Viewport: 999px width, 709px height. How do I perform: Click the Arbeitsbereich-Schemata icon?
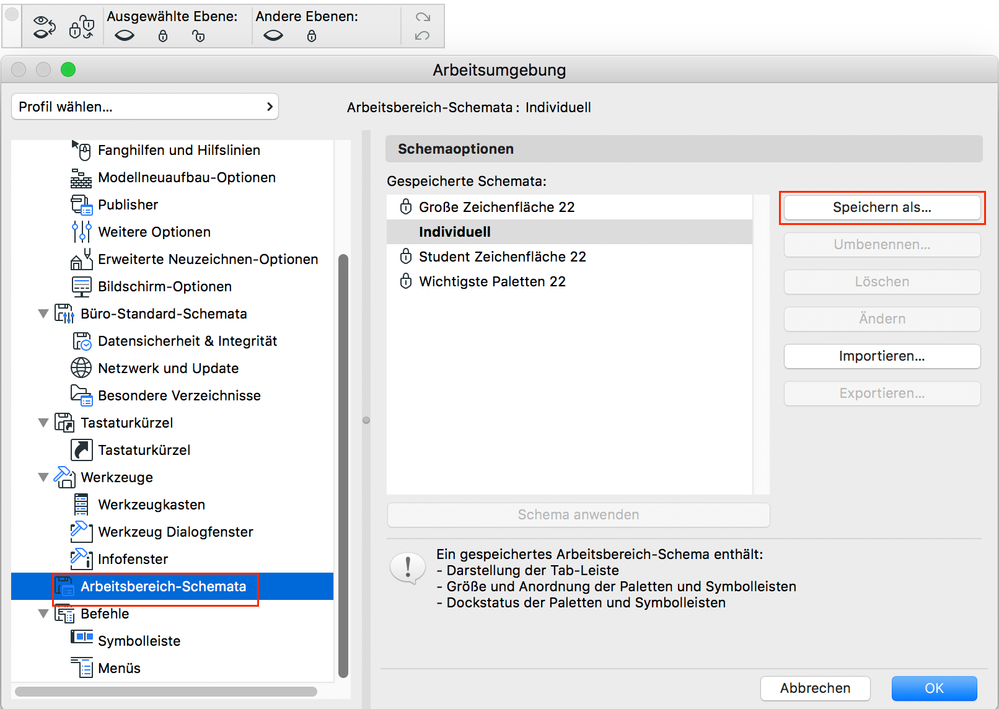64,586
